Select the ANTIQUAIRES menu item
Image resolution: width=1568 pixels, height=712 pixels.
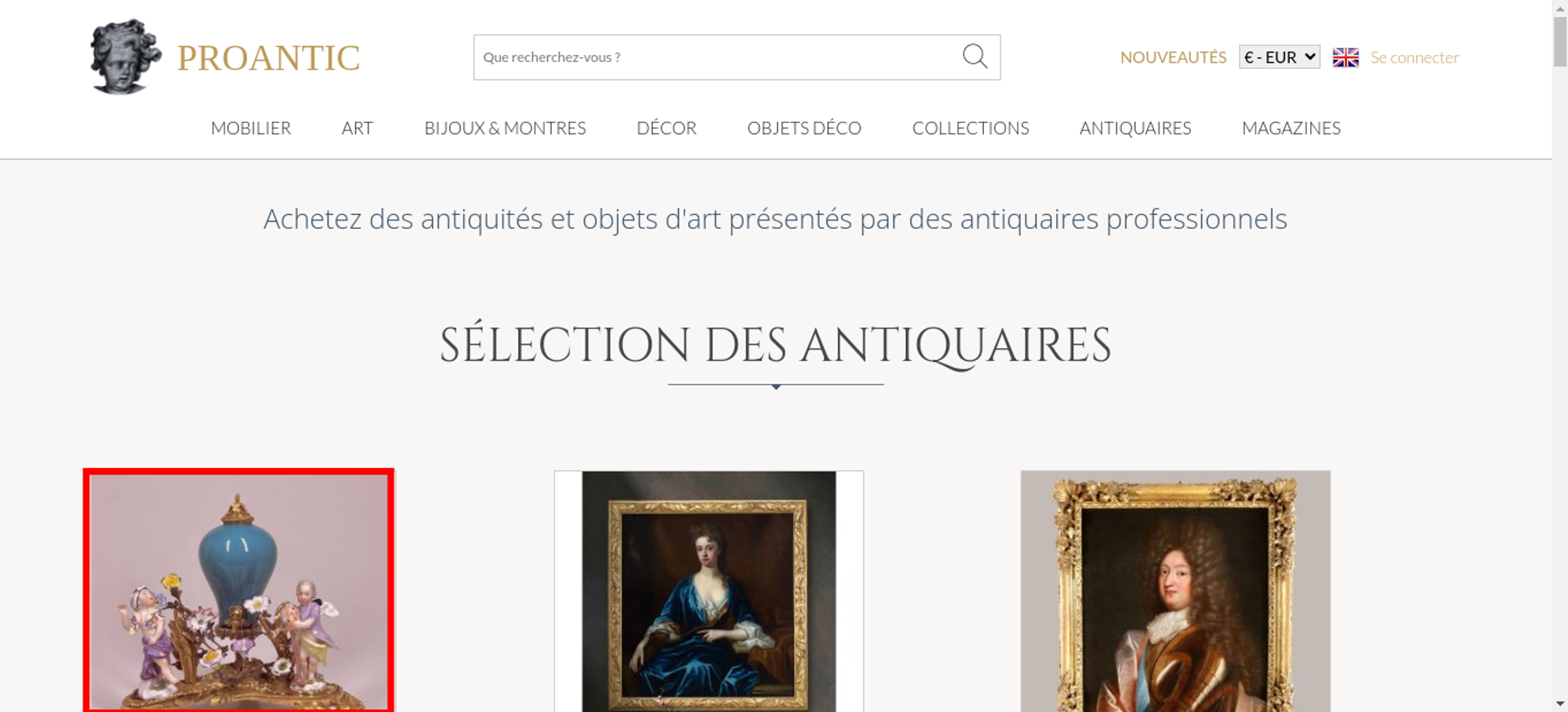(x=1135, y=128)
